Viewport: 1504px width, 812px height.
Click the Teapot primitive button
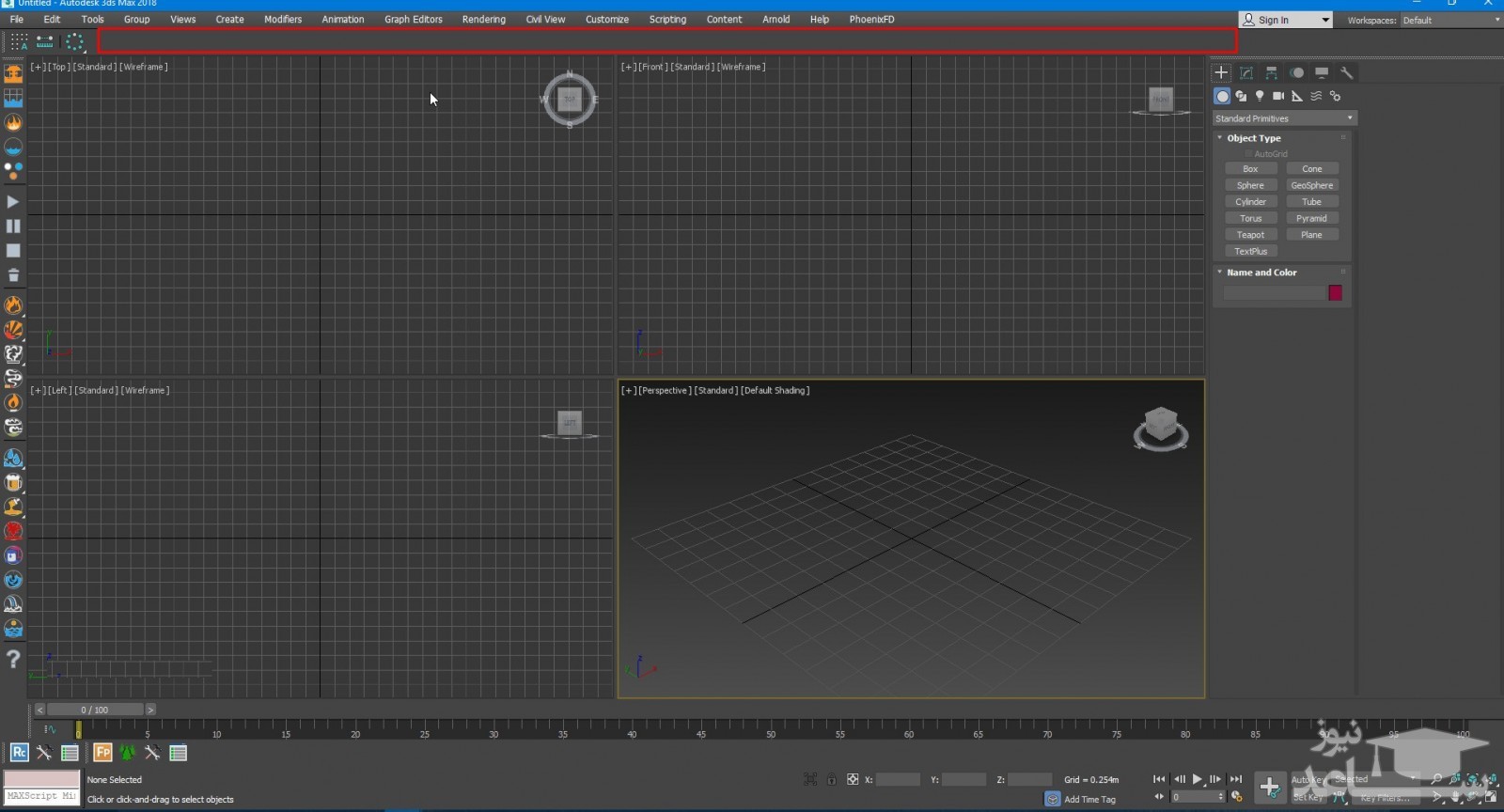coord(1250,235)
